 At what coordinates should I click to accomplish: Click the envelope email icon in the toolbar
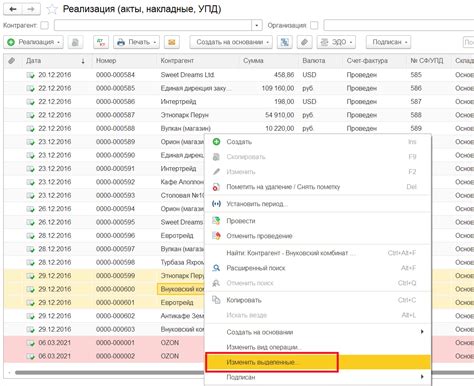(172, 42)
